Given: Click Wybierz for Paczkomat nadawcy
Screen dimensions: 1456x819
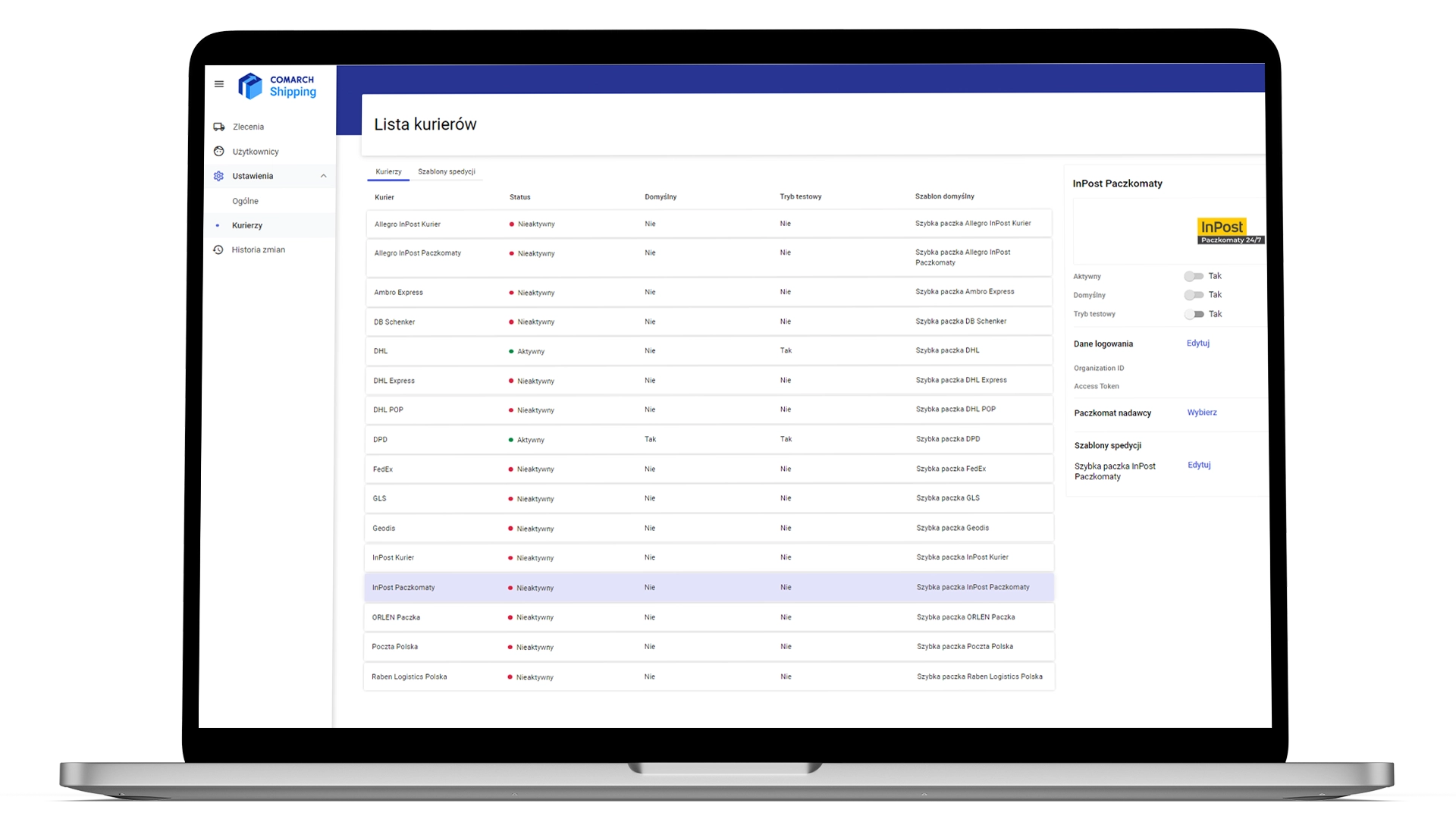Looking at the screenshot, I should (x=1202, y=413).
